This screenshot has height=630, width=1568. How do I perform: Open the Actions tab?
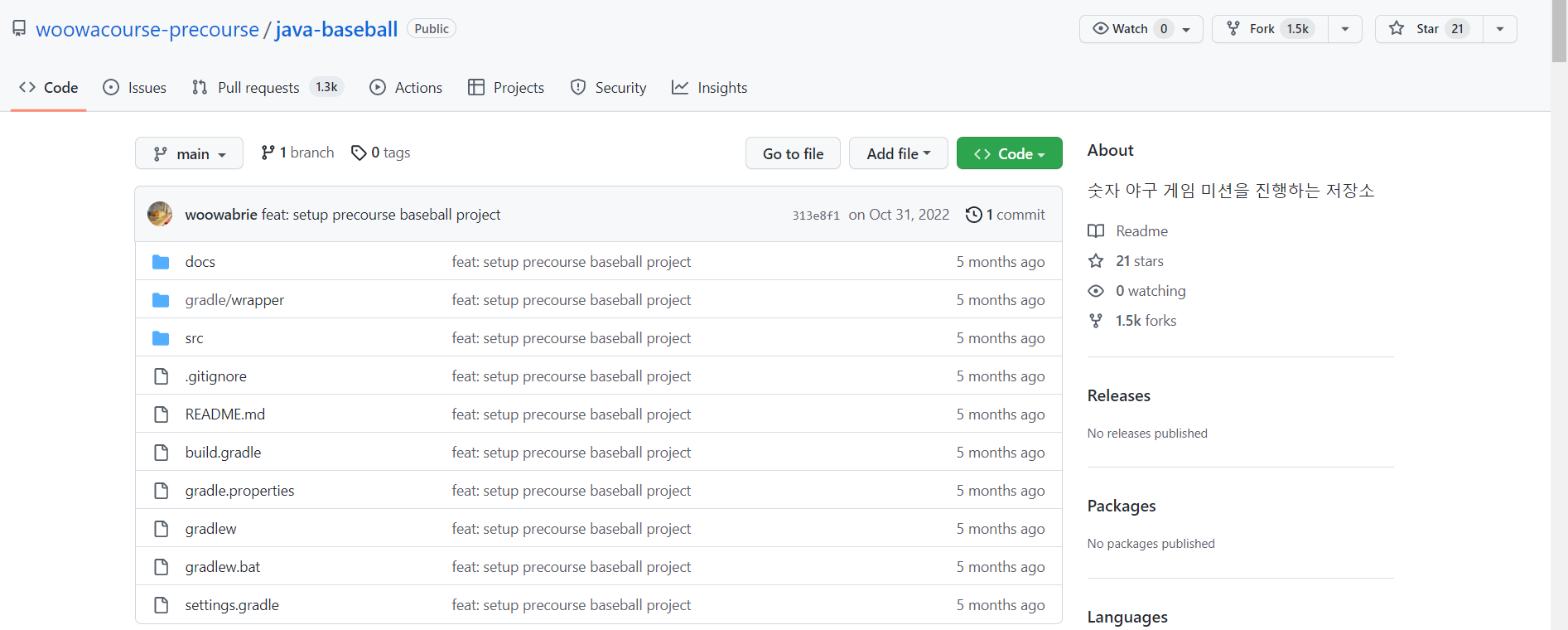click(406, 88)
